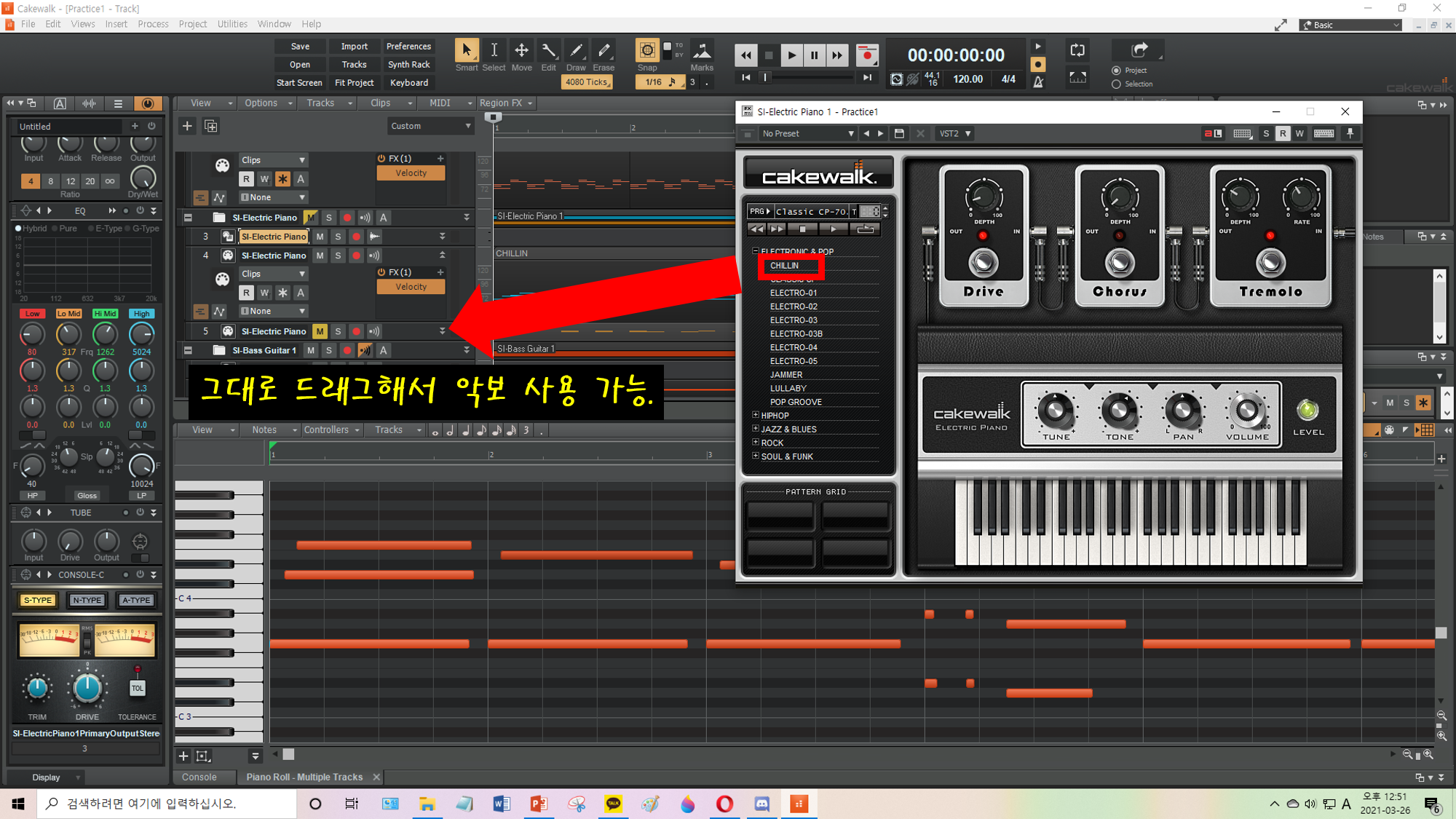The height and width of the screenshot is (819, 1456).
Task: Click the tempo 120.00 field
Action: pos(968,79)
